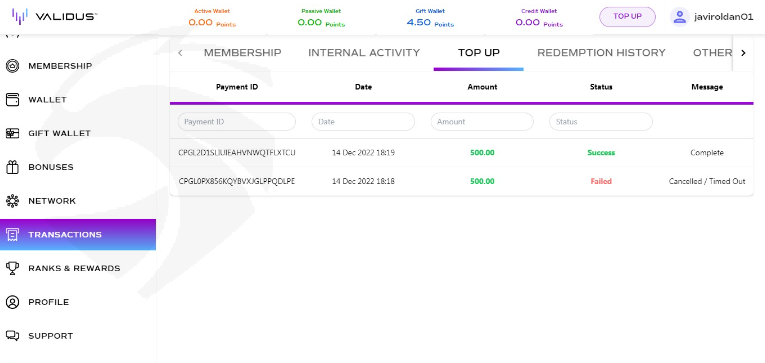The width and height of the screenshot is (765, 363).
Task: Open Network in the sidebar
Action: coord(52,201)
